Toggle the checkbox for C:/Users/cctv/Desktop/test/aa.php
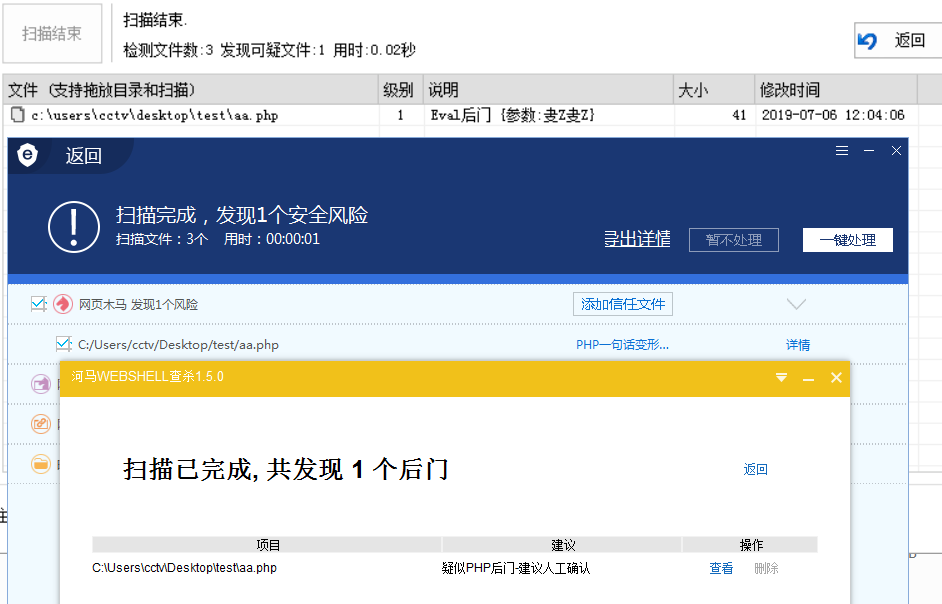This screenshot has width=942, height=604. 64,344
